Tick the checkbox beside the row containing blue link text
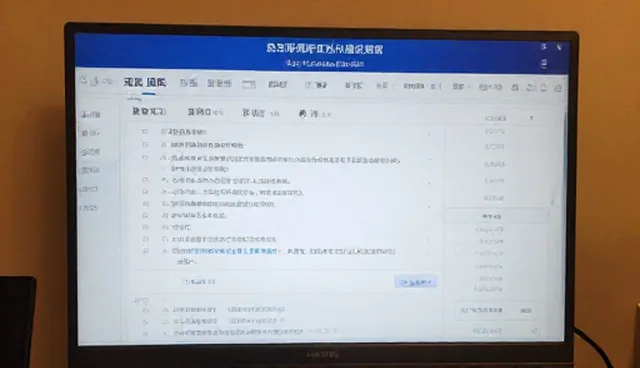 coord(145,251)
